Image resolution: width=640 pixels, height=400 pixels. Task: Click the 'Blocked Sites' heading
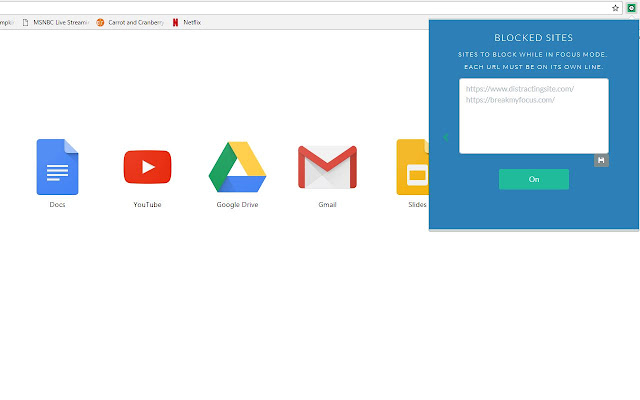click(x=533, y=38)
